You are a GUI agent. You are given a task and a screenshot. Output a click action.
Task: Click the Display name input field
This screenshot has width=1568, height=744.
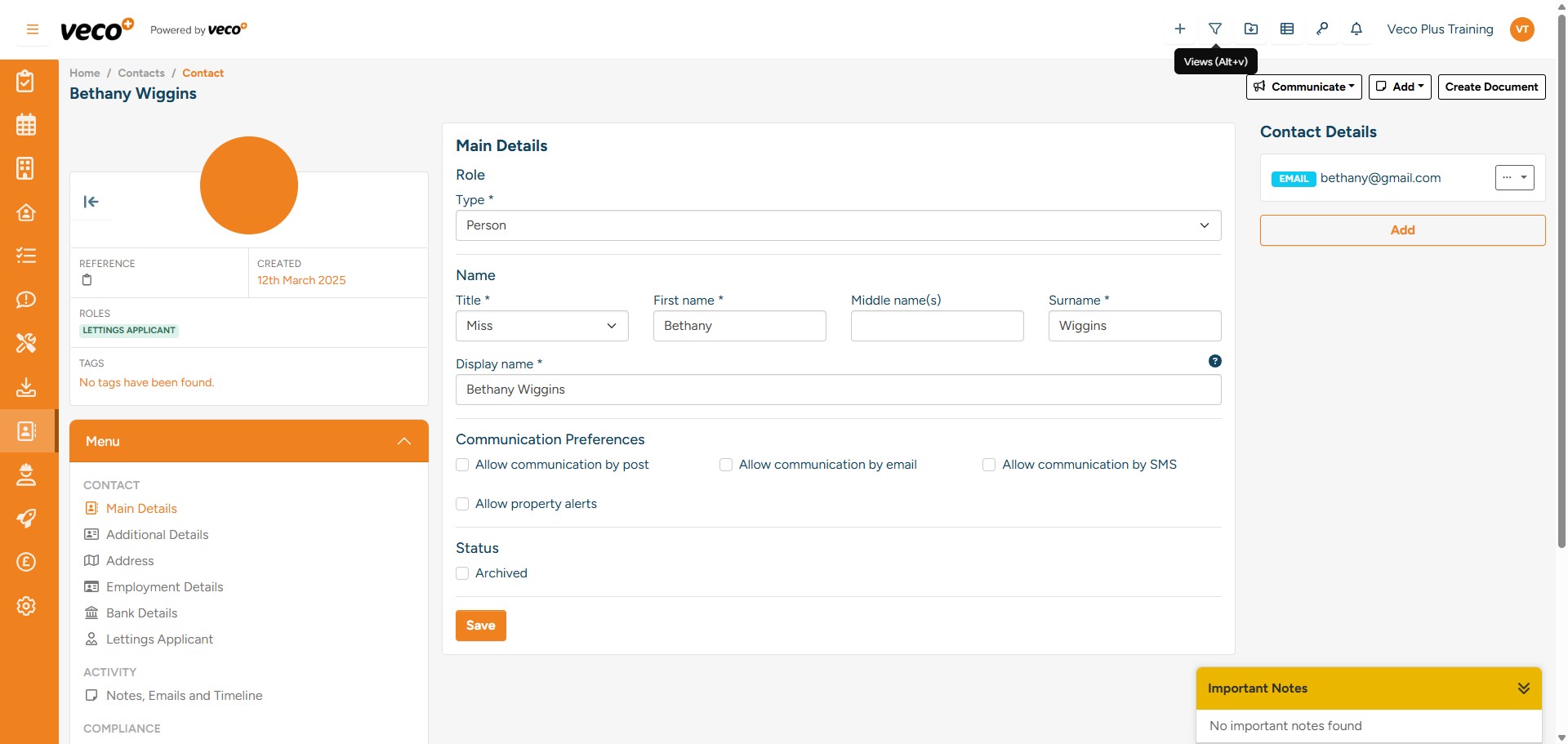coord(838,390)
